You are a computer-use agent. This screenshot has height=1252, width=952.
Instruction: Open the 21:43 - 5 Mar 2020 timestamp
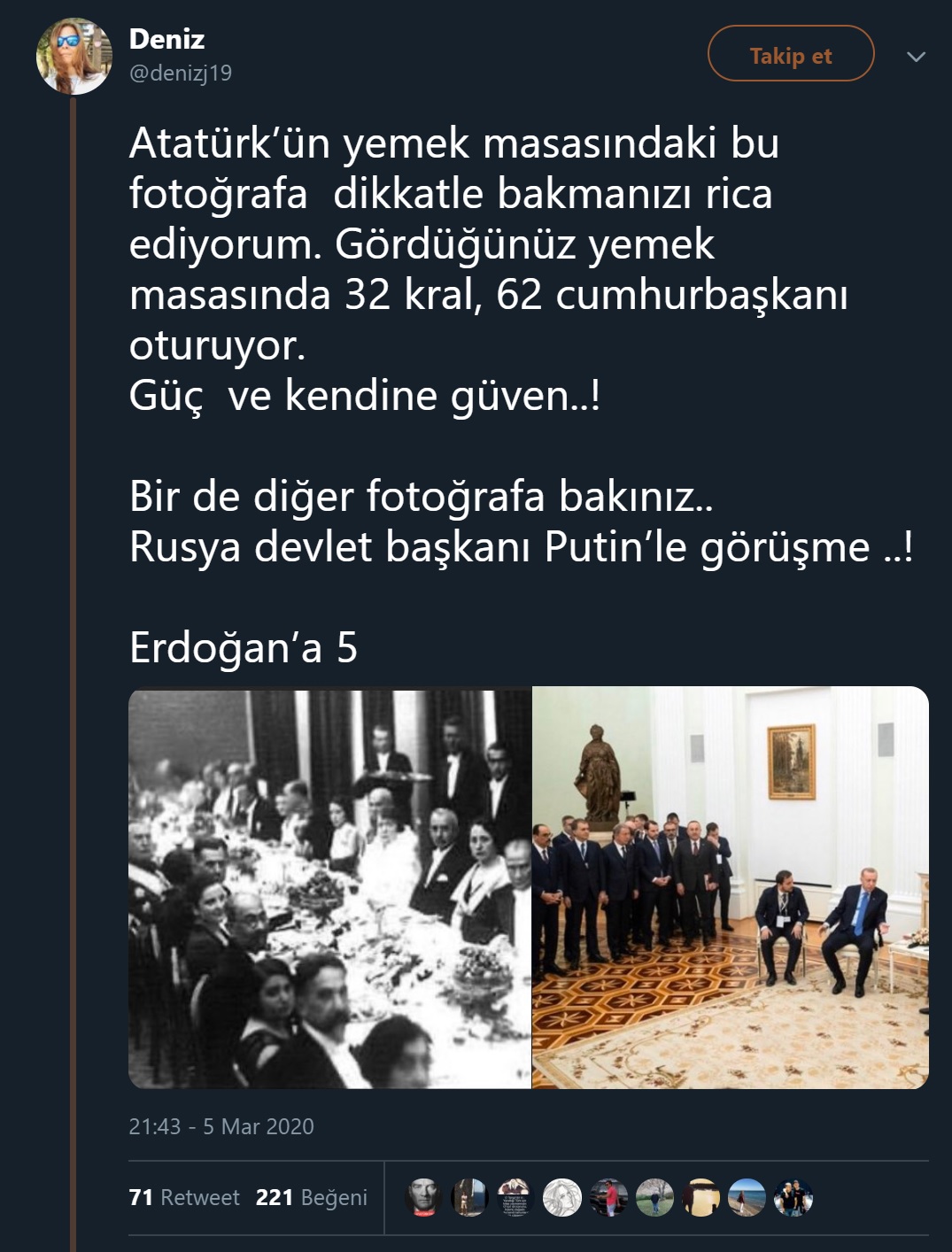click(x=221, y=1126)
